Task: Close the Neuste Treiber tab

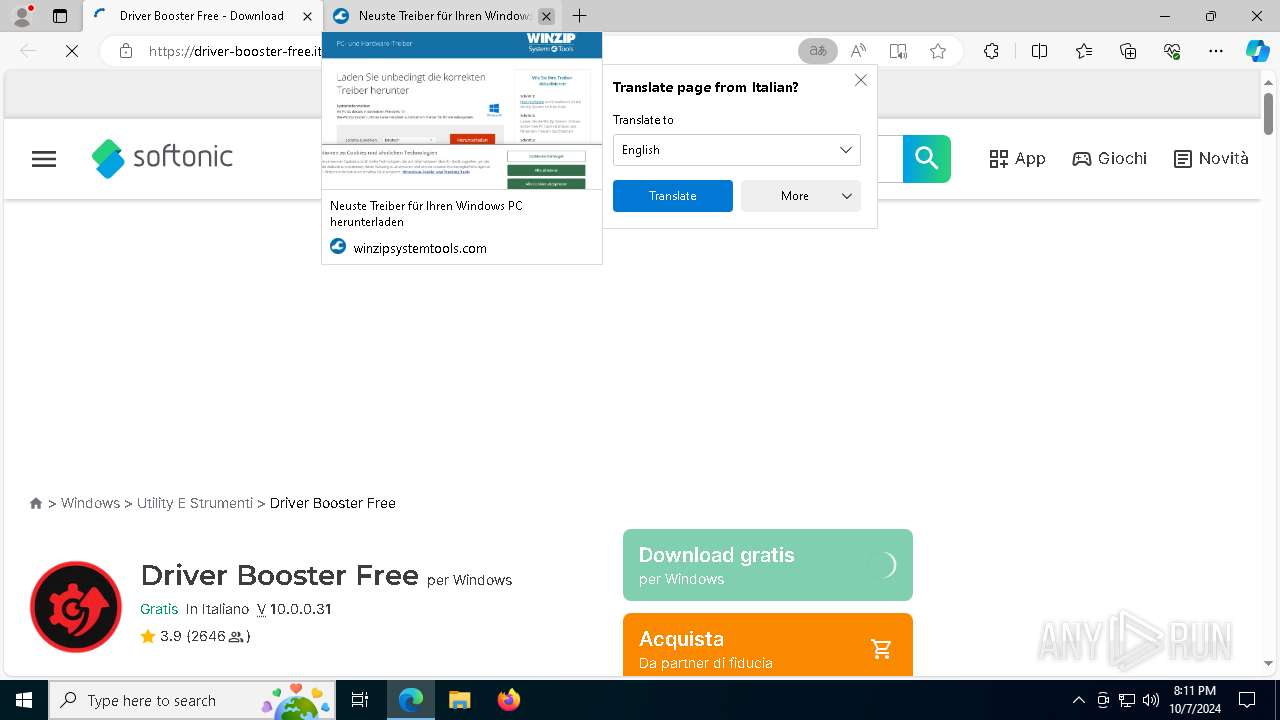Action: coord(546,16)
